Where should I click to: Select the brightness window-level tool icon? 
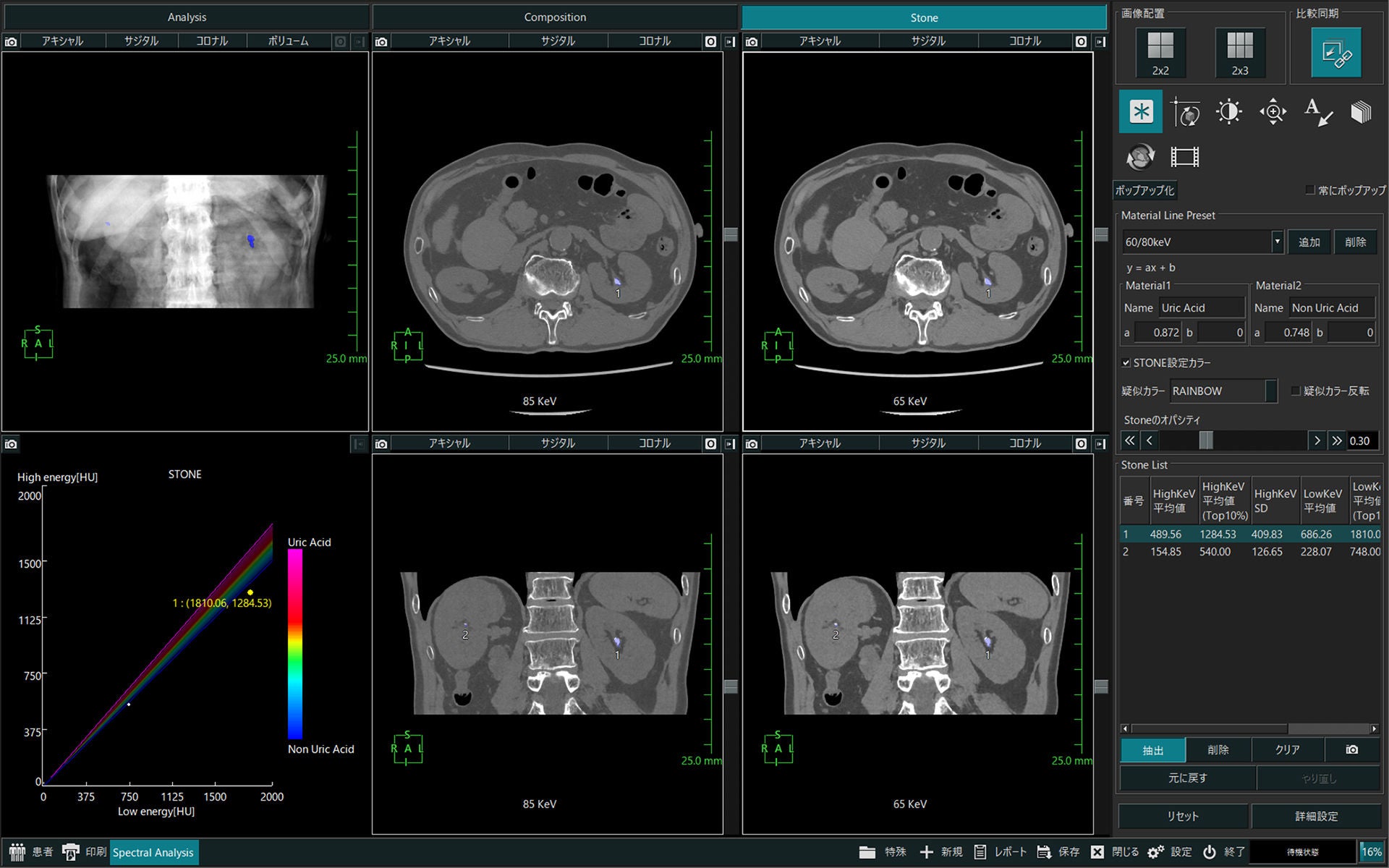point(1229,112)
